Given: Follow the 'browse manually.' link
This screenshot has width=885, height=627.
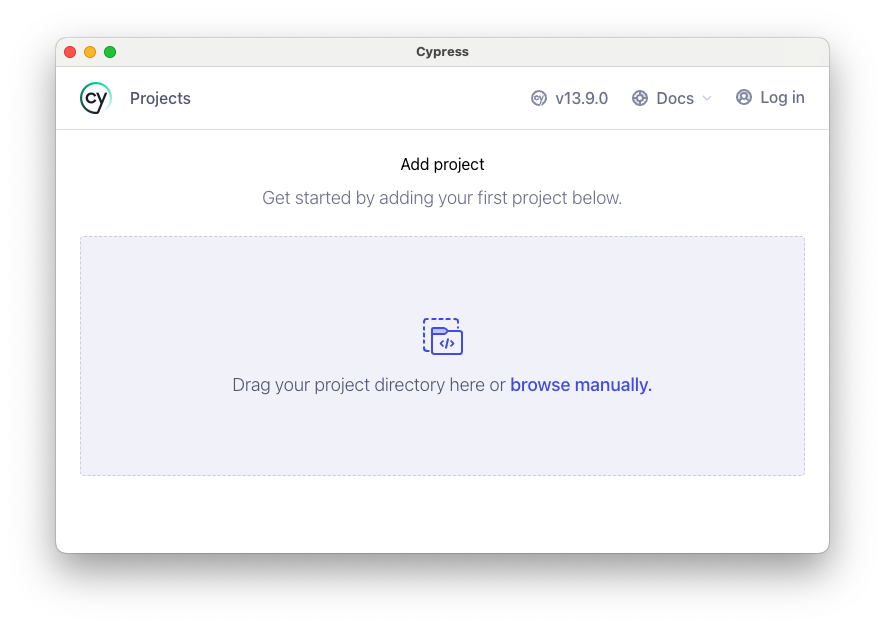Looking at the screenshot, I should [x=581, y=385].
